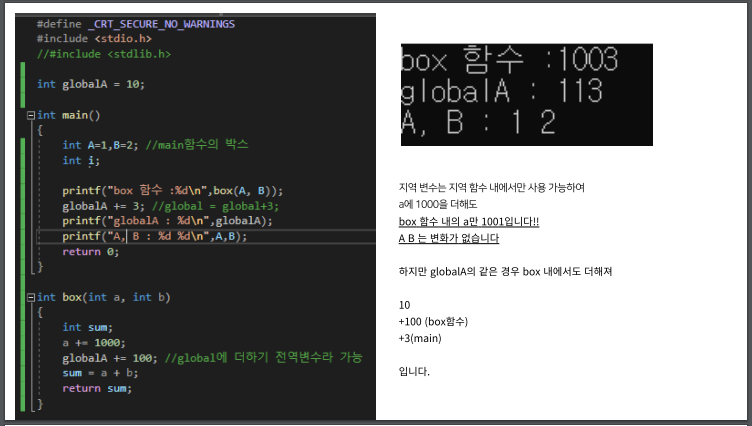Click the _CRT_SECURE_NO_WARNINGS define line
Screen dimensions: 752x426
point(136,24)
